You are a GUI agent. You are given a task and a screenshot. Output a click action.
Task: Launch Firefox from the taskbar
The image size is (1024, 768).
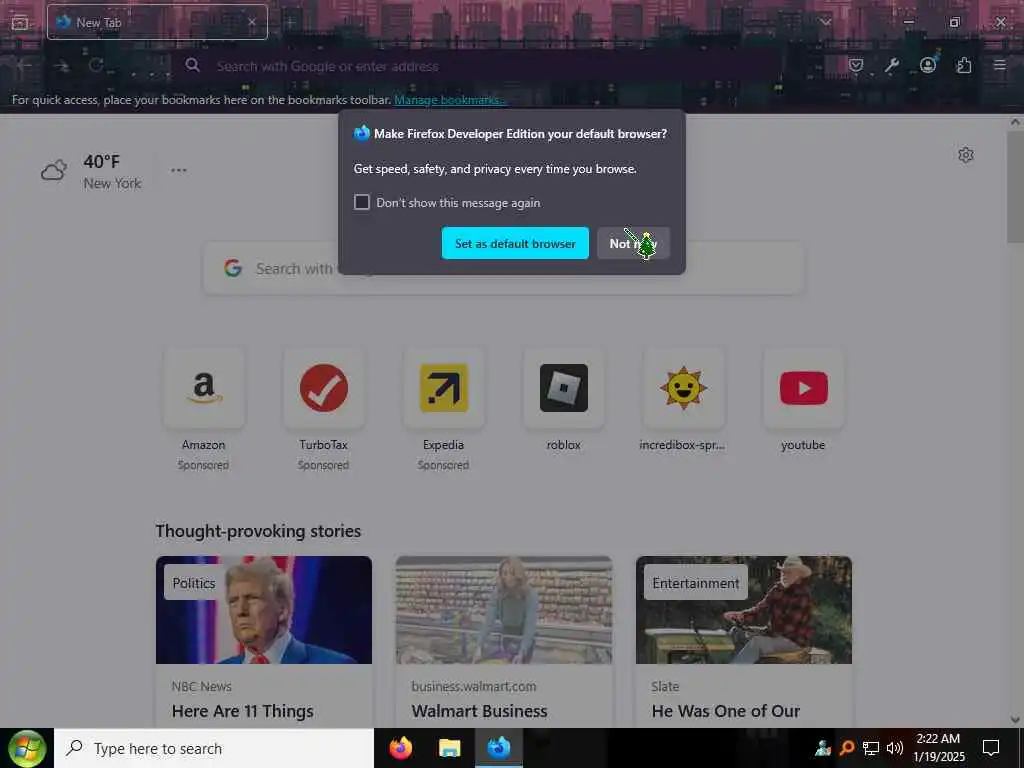[x=401, y=748]
